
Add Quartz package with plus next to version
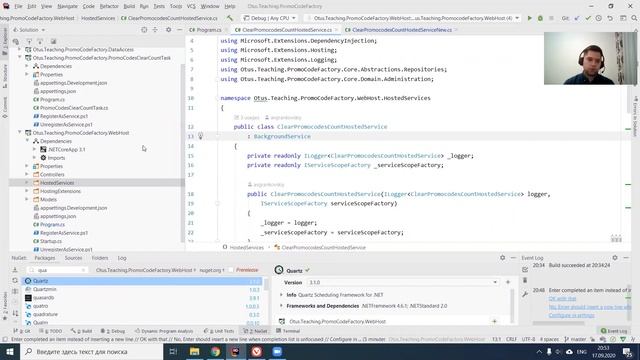[x=508, y=282]
